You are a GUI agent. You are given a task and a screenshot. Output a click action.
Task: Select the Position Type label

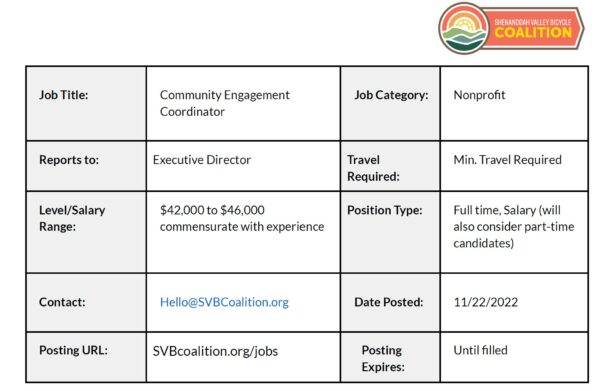click(x=385, y=210)
